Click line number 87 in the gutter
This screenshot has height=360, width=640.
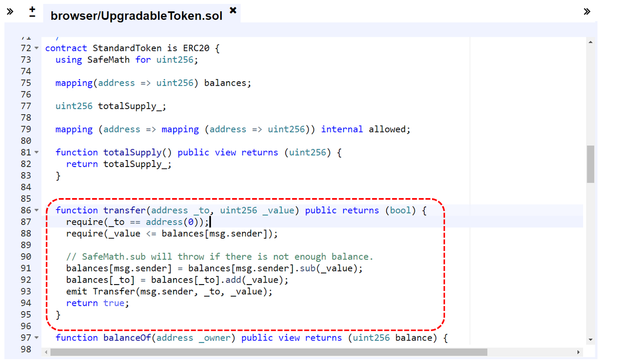[26, 222]
